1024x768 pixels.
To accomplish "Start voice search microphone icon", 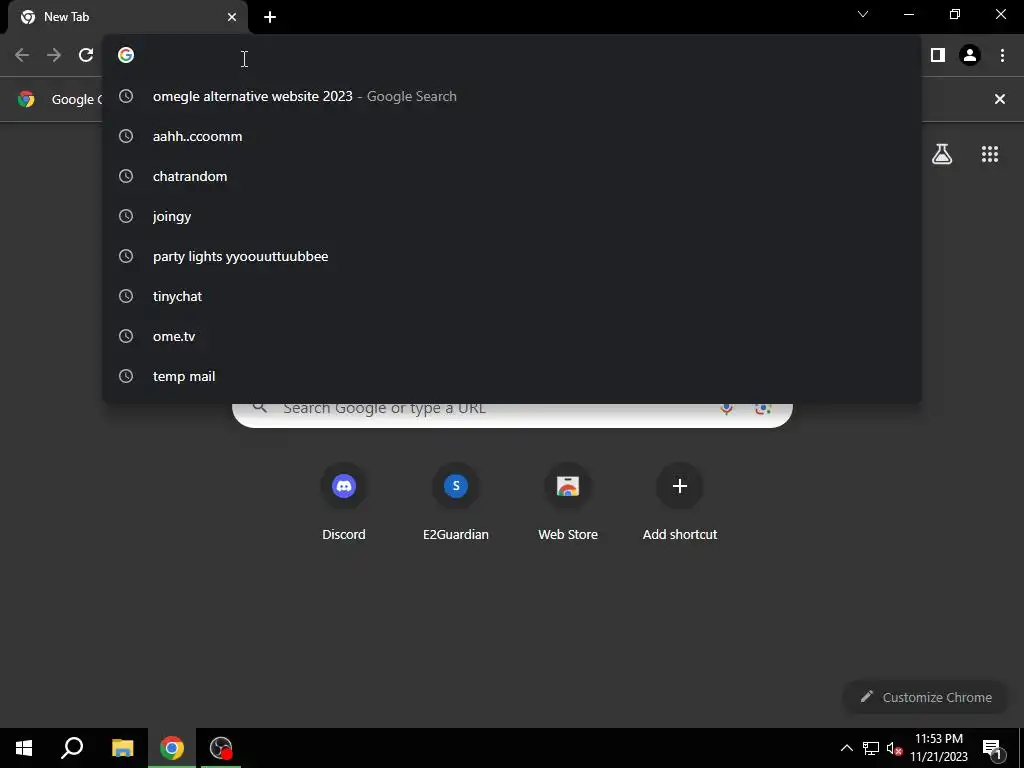I will point(726,409).
